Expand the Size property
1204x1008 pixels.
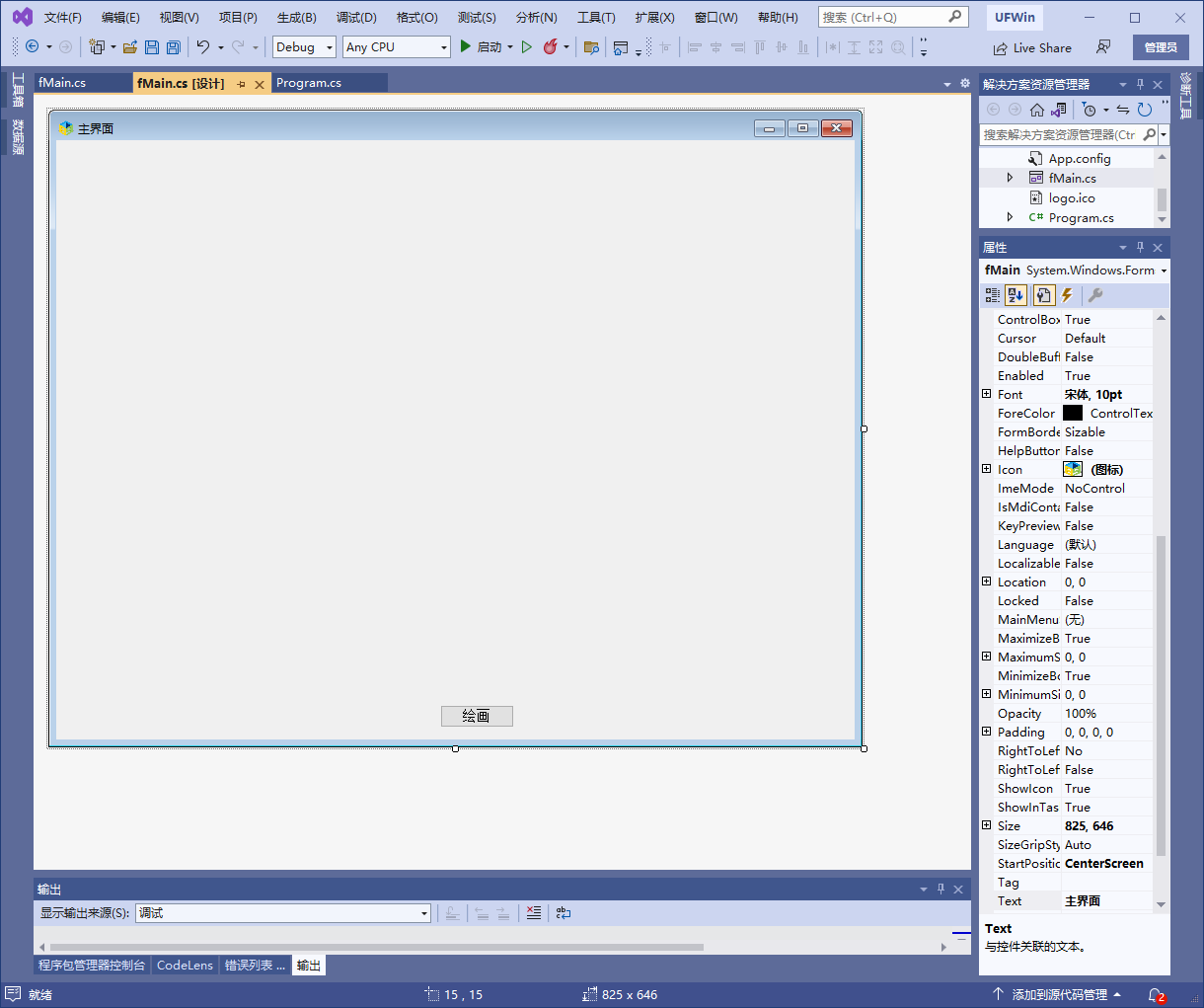tap(987, 825)
